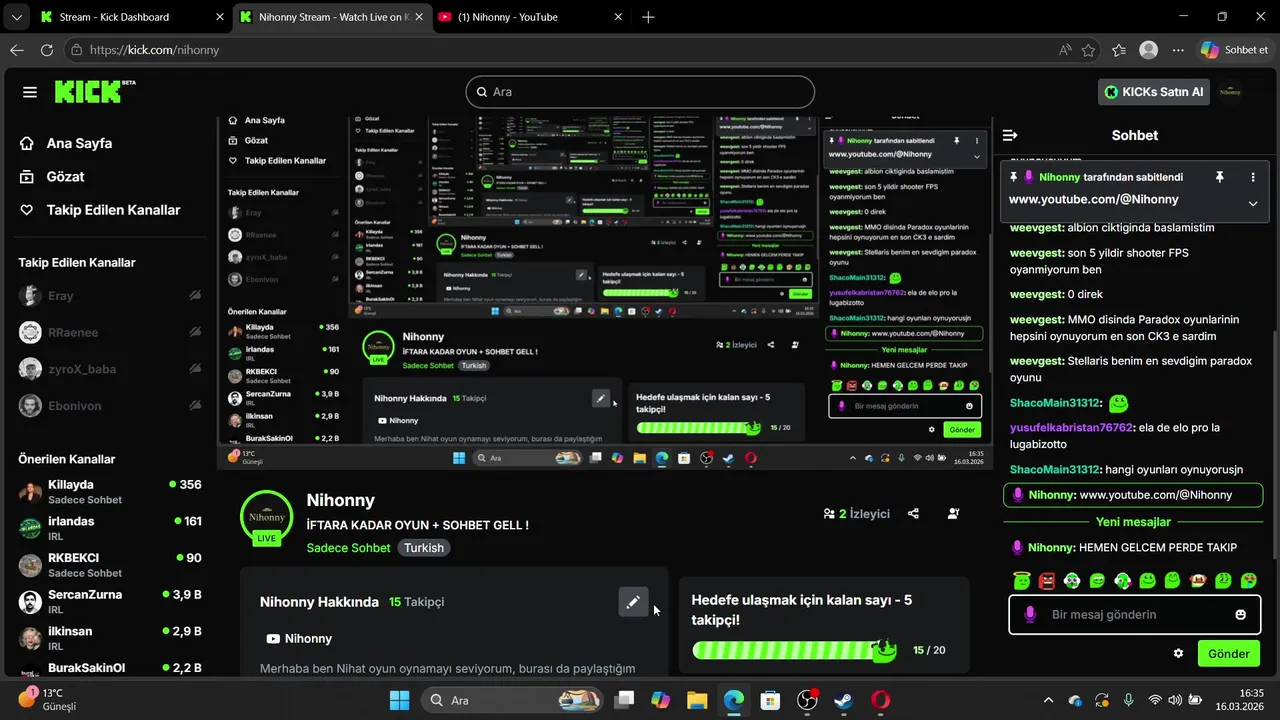Click the Nihonny channel avatar with LIVE badge
Viewport: 1280px width, 720px height.
pos(267,518)
